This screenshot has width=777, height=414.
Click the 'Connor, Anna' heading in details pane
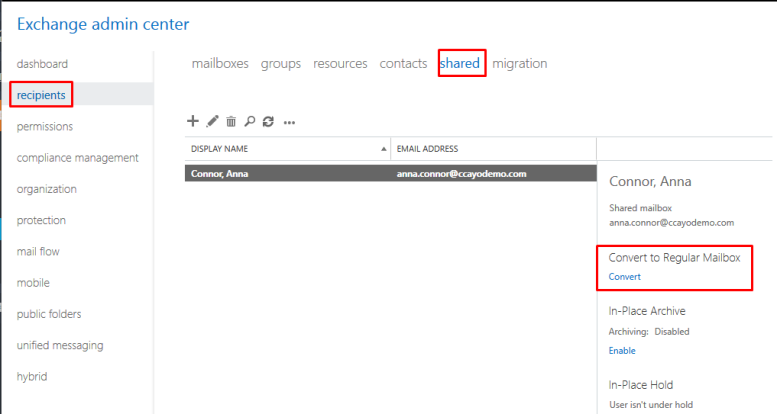point(650,181)
